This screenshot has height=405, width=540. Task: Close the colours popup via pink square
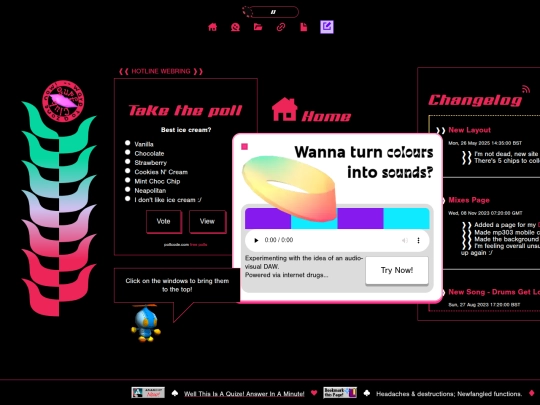point(245,147)
